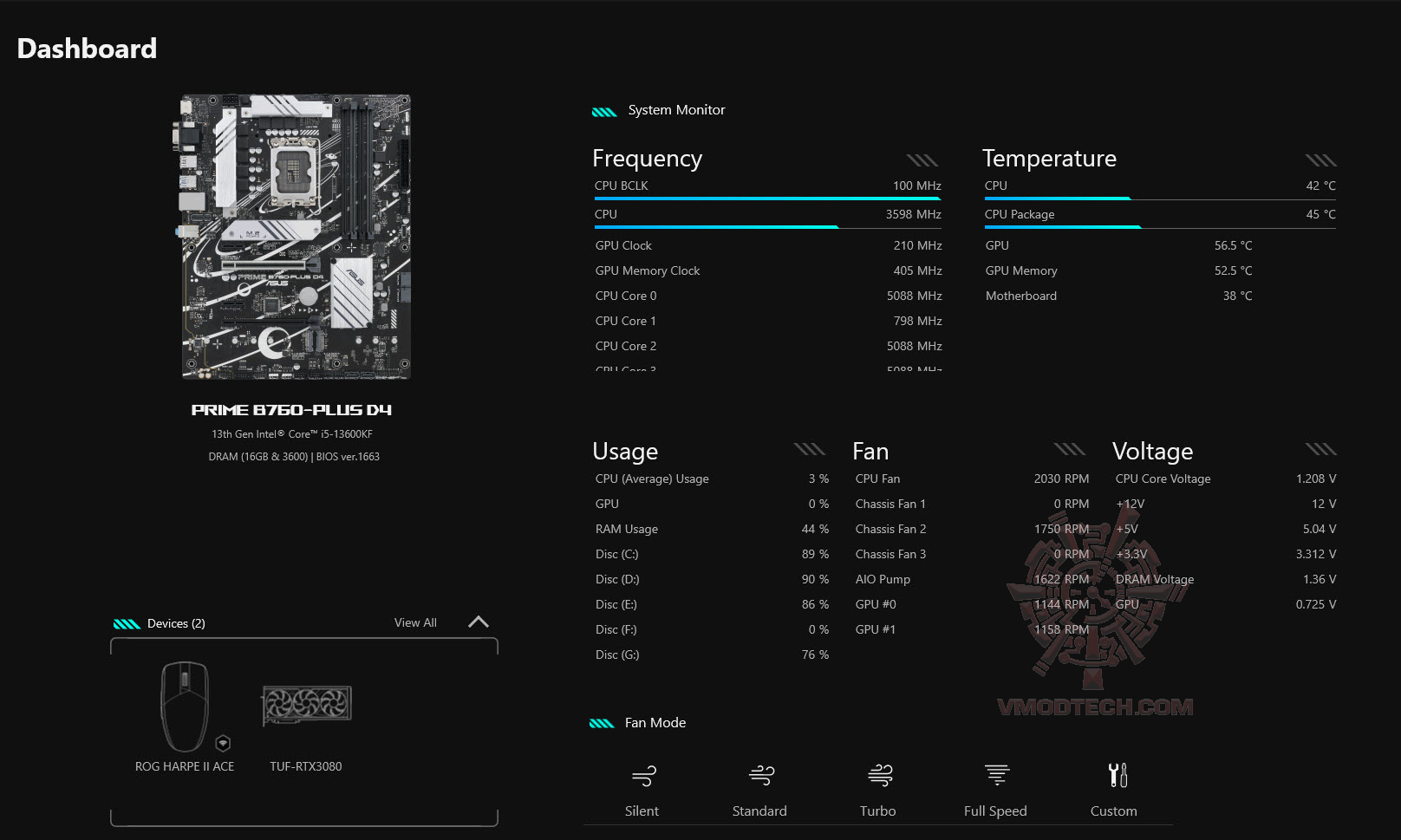Open the Custom fan mode tools icon
Screen dimensions: 1401x840
click(1118, 775)
